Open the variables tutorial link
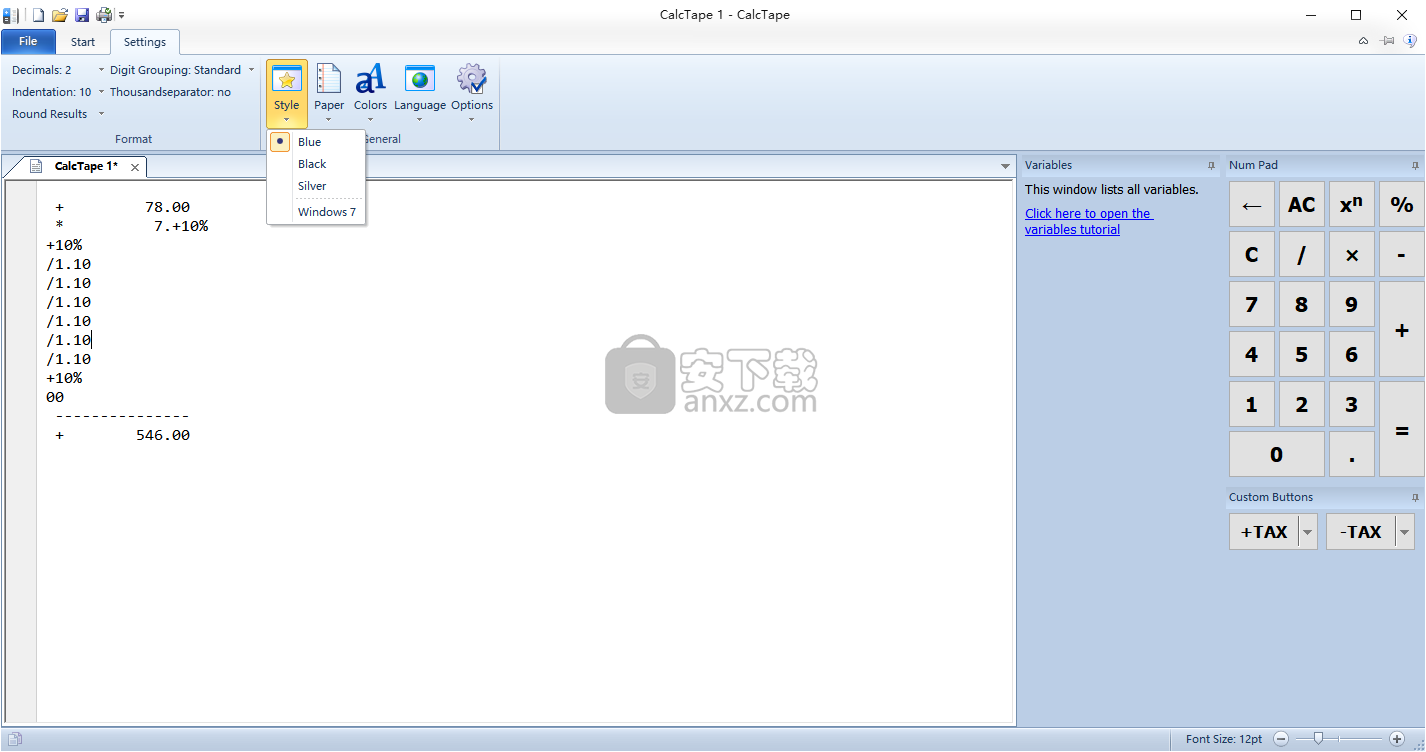Screen dimensions: 1426x752 pos(1088,221)
